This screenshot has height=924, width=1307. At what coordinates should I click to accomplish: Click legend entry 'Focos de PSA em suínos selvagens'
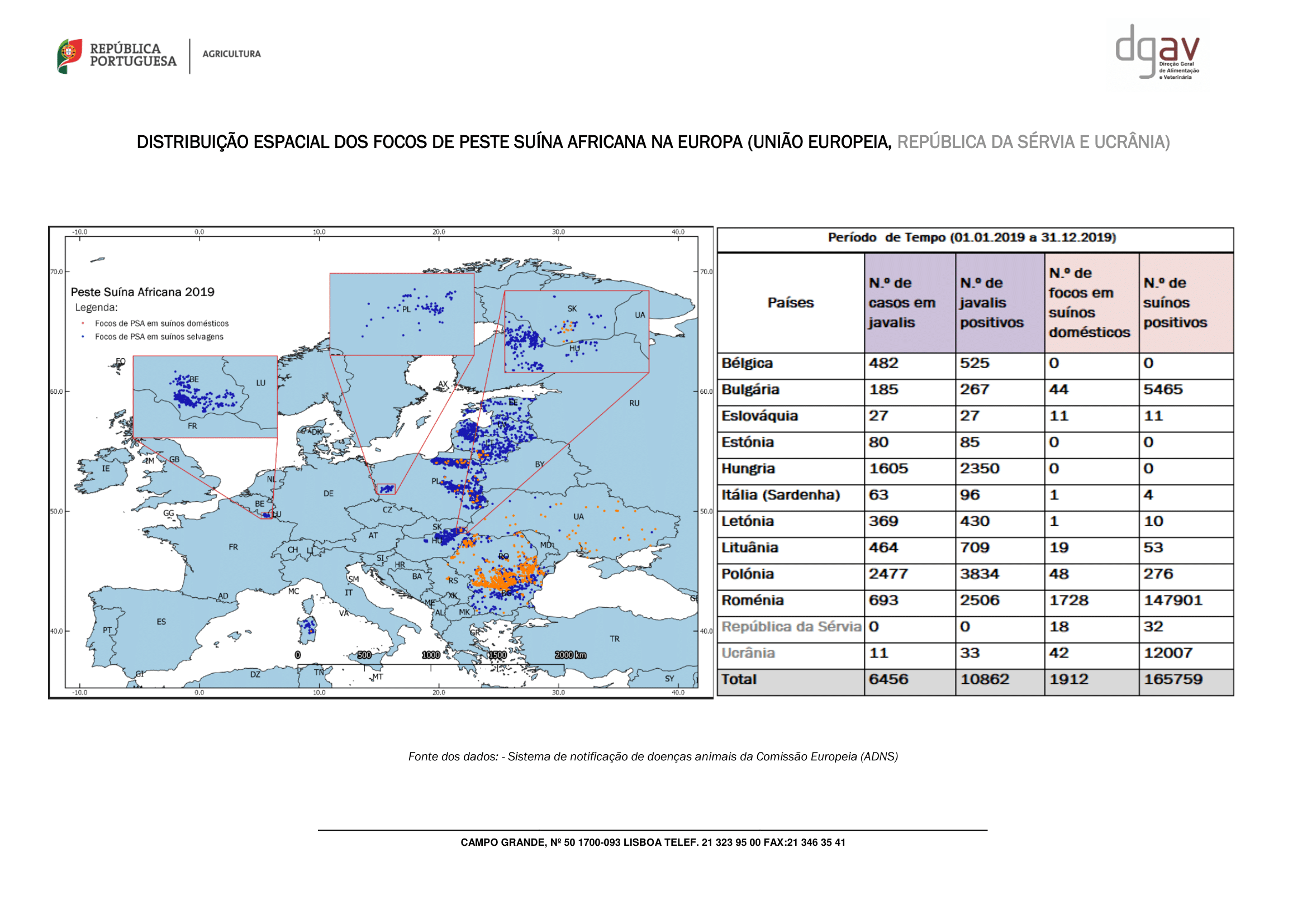pyautogui.click(x=159, y=337)
